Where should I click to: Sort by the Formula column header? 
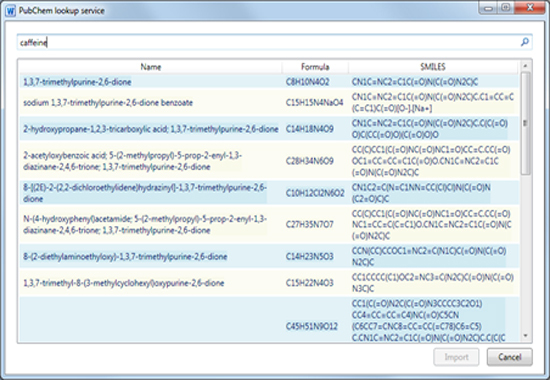(x=315, y=67)
